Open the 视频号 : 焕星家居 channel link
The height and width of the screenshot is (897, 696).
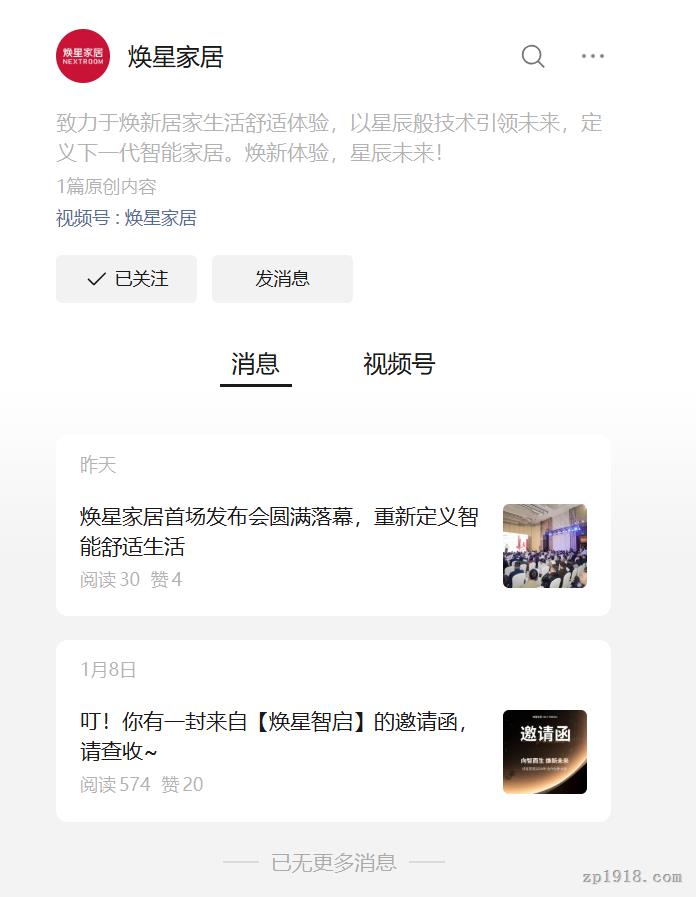126,218
